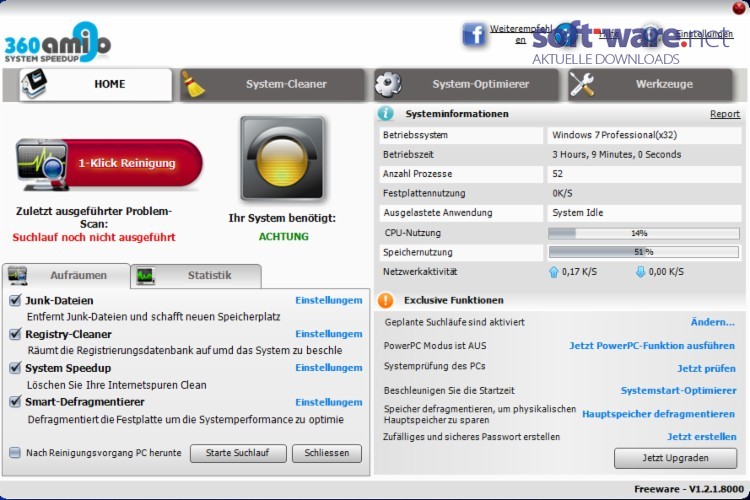750x500 pixels.
Task: Start the 1-Klick Reinigung
Action: (x=110, y=164)
